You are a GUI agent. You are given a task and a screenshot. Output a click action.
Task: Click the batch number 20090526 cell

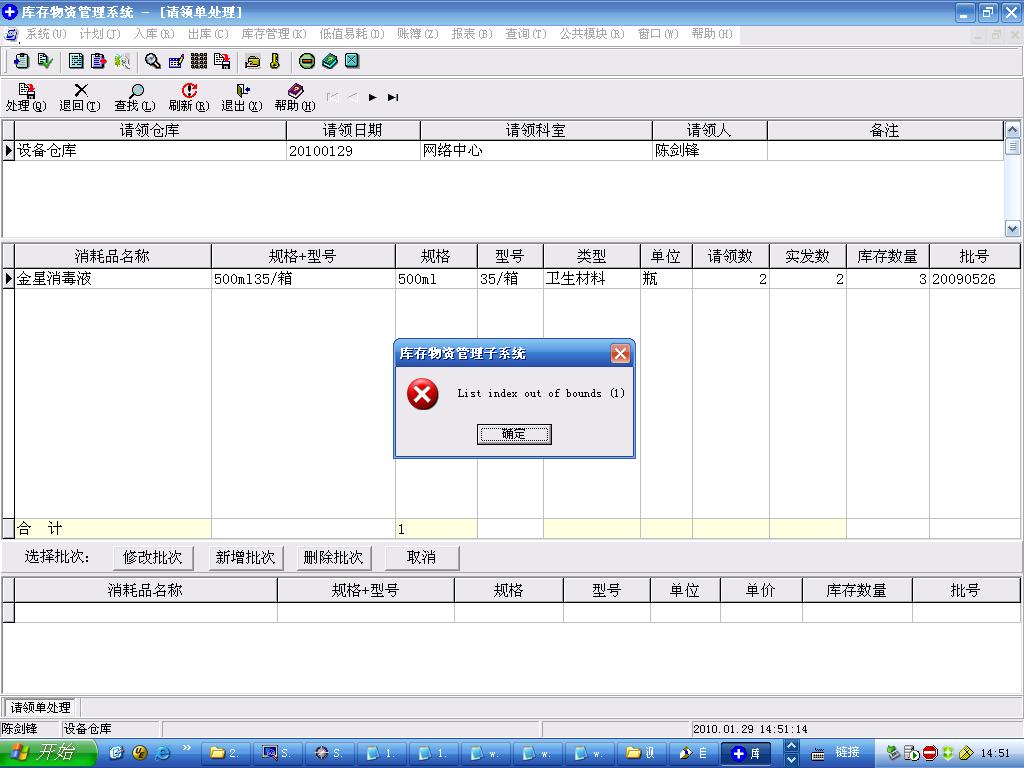click(974, 279)
